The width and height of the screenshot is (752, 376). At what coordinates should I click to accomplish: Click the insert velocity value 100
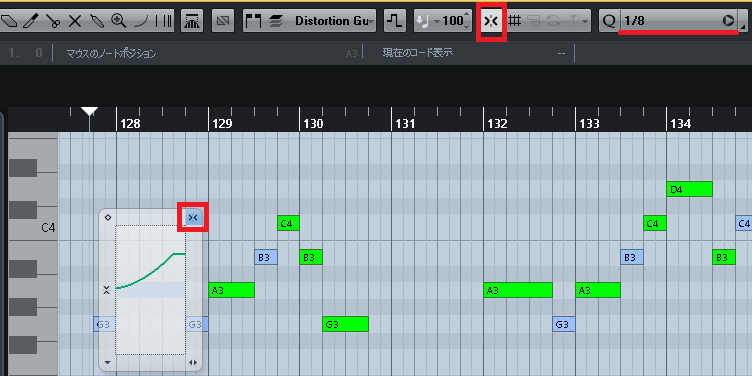tap(453, 21)
